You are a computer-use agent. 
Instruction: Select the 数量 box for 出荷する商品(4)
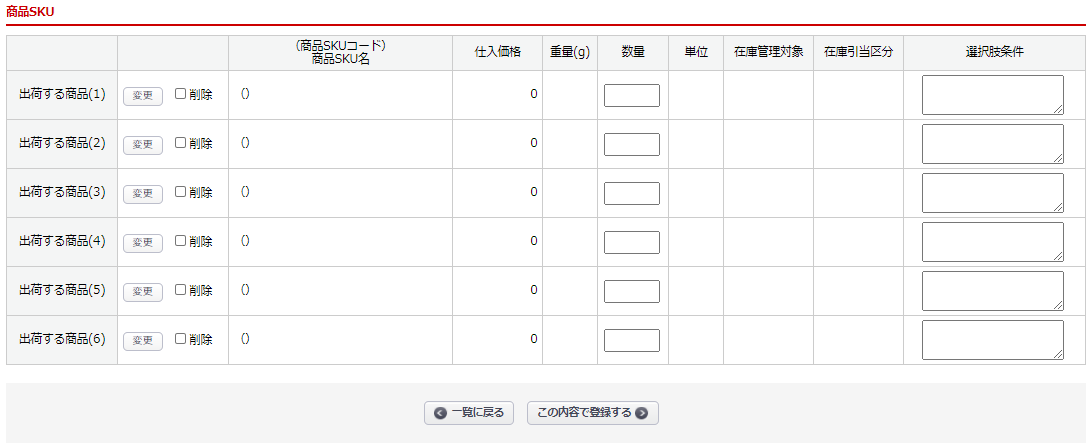(631, 242)
